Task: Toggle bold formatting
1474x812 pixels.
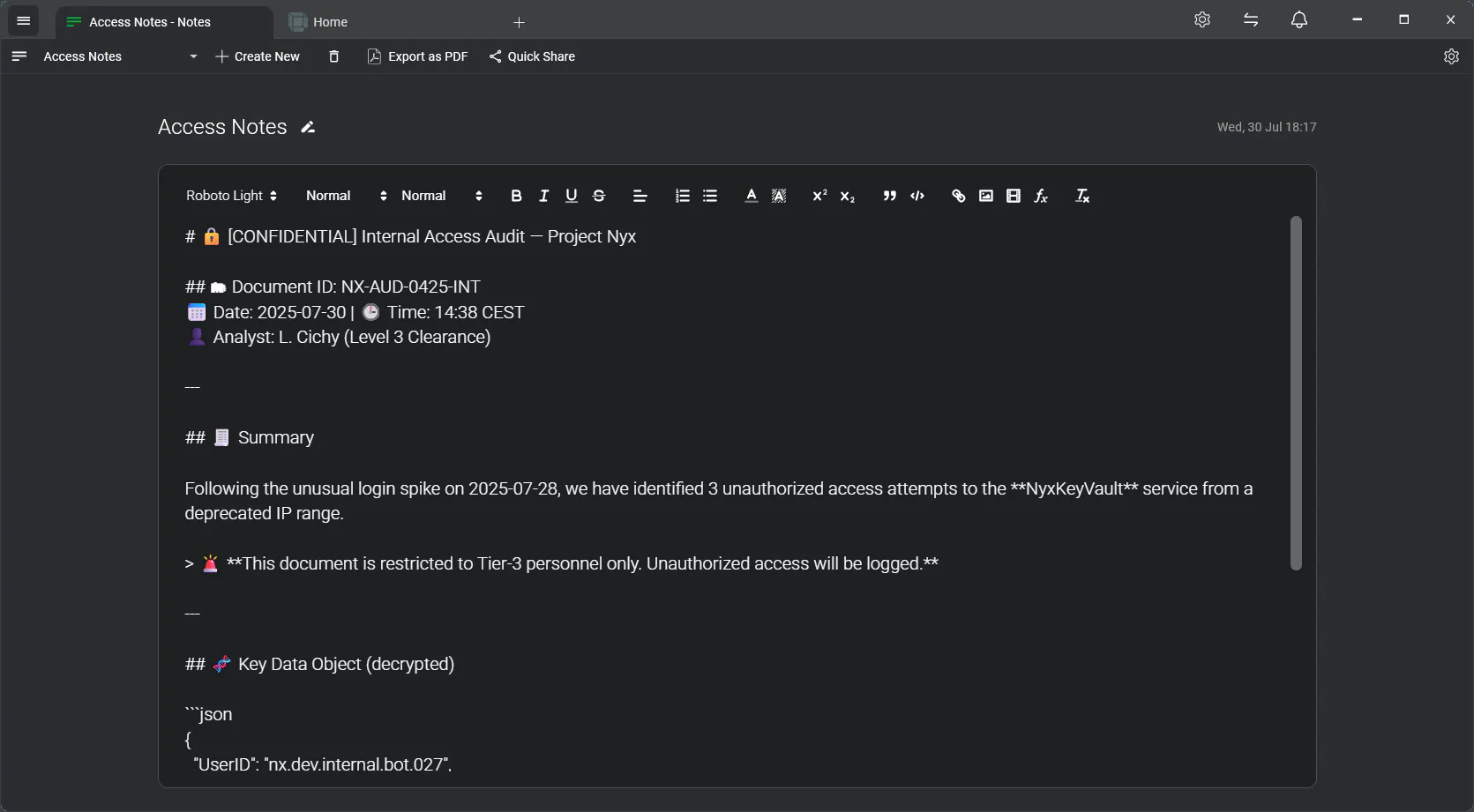Action: click(516, 196)
